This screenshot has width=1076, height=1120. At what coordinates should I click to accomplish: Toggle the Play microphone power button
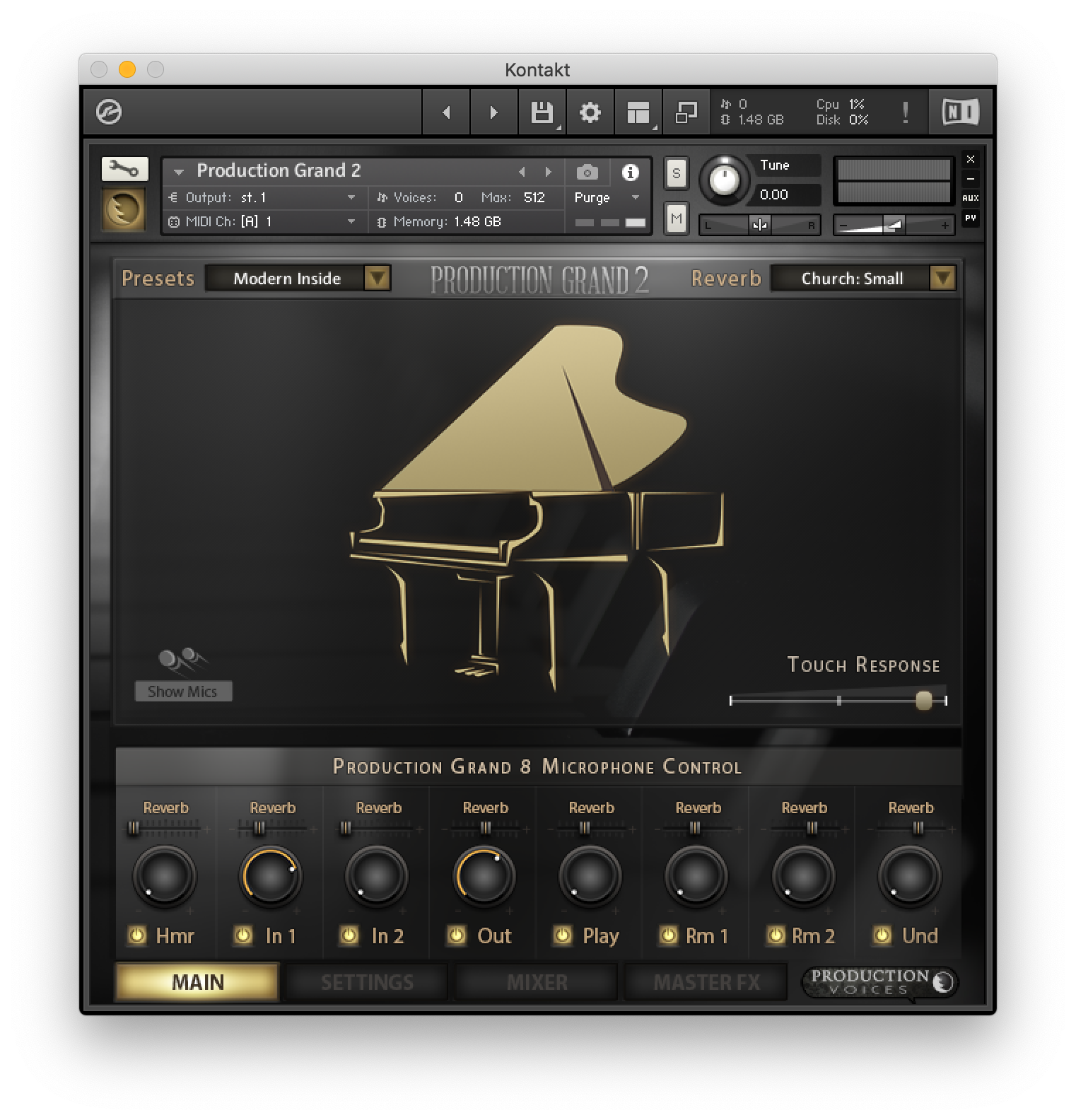point(563,935)
